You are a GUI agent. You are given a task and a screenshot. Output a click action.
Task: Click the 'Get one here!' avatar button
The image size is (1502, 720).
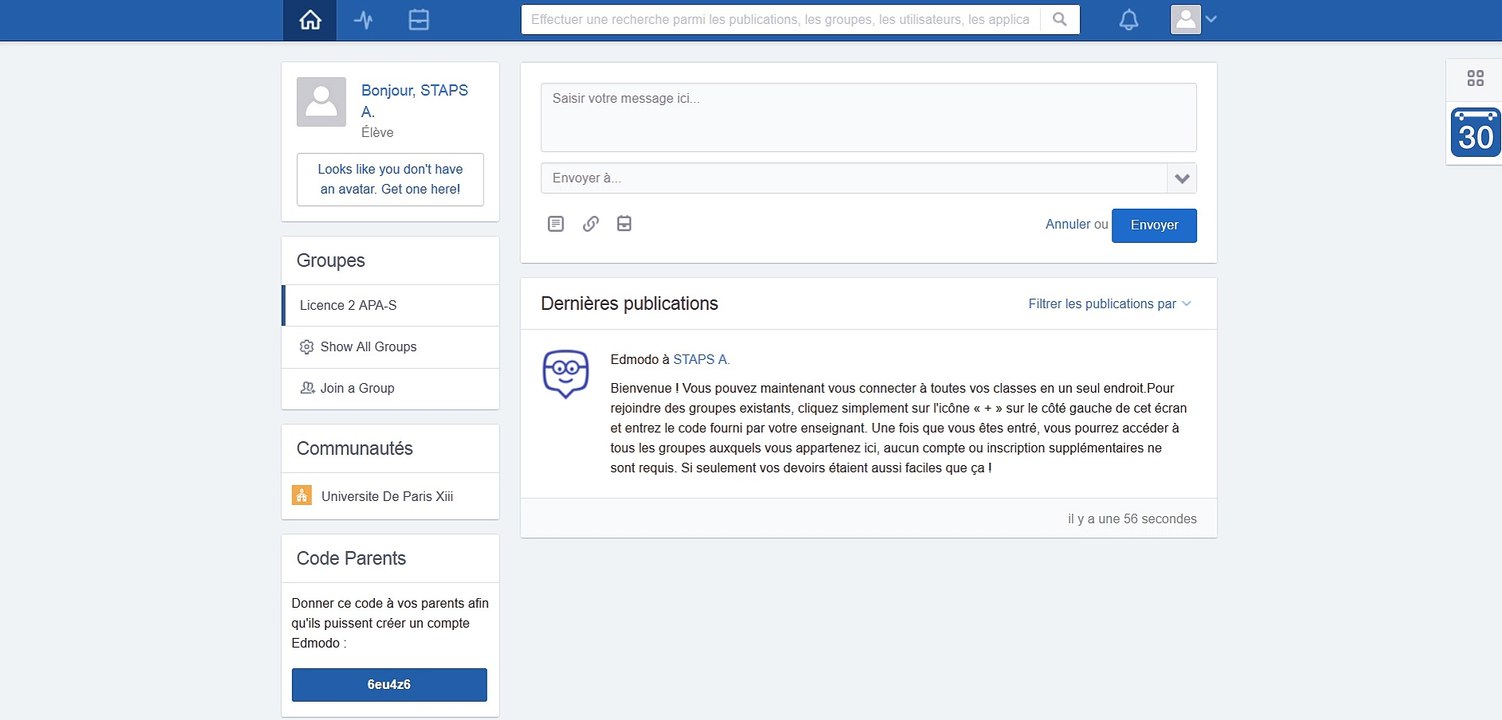390,179
